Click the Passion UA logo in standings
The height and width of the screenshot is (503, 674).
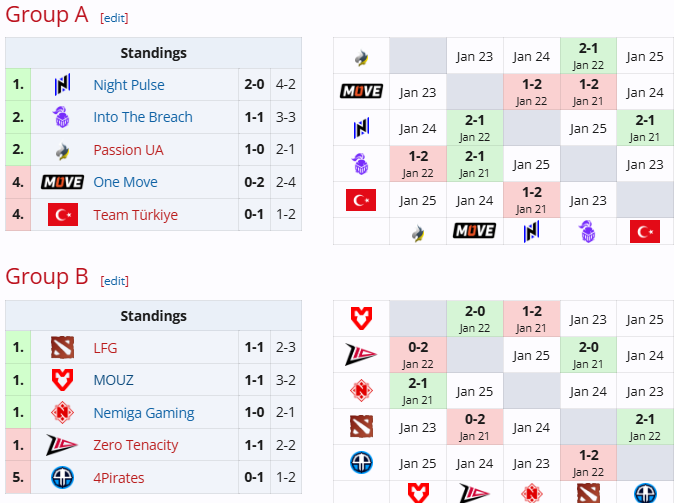coord(62,150)
